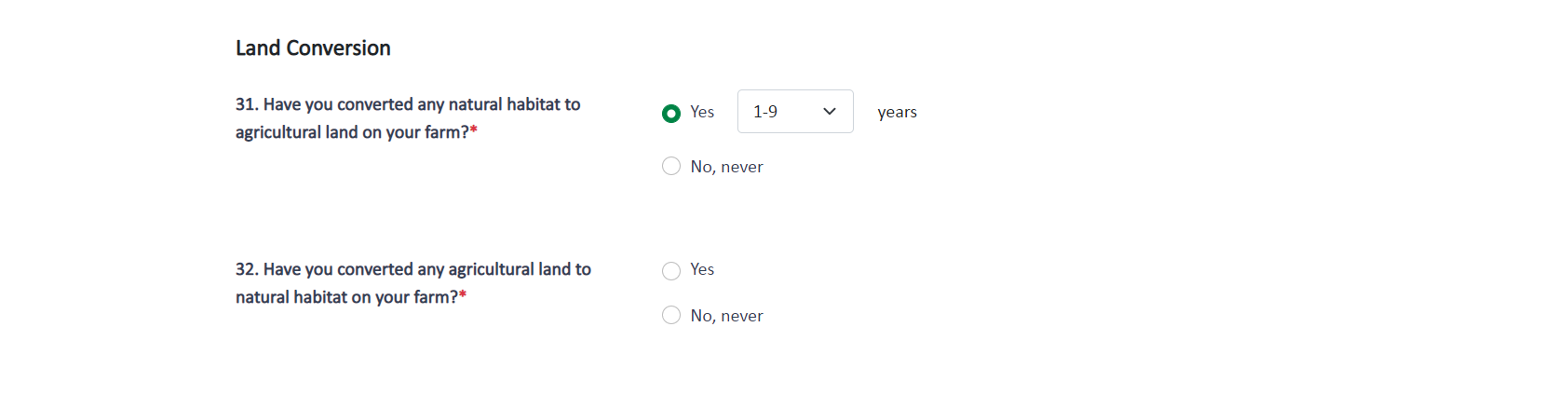The width and height of the screenshot is (1568, 395).
Task: Click 'No, never' label text of question 31
Action: (726, 167)
